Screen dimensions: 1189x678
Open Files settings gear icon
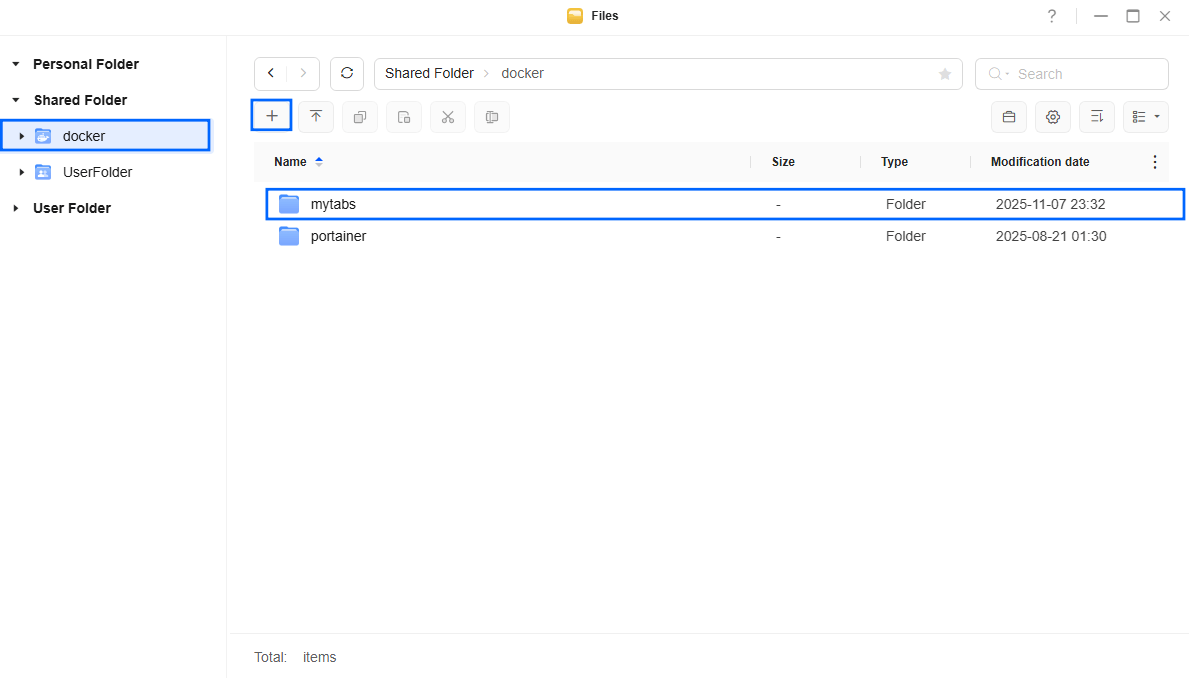tap(1053, 117)
